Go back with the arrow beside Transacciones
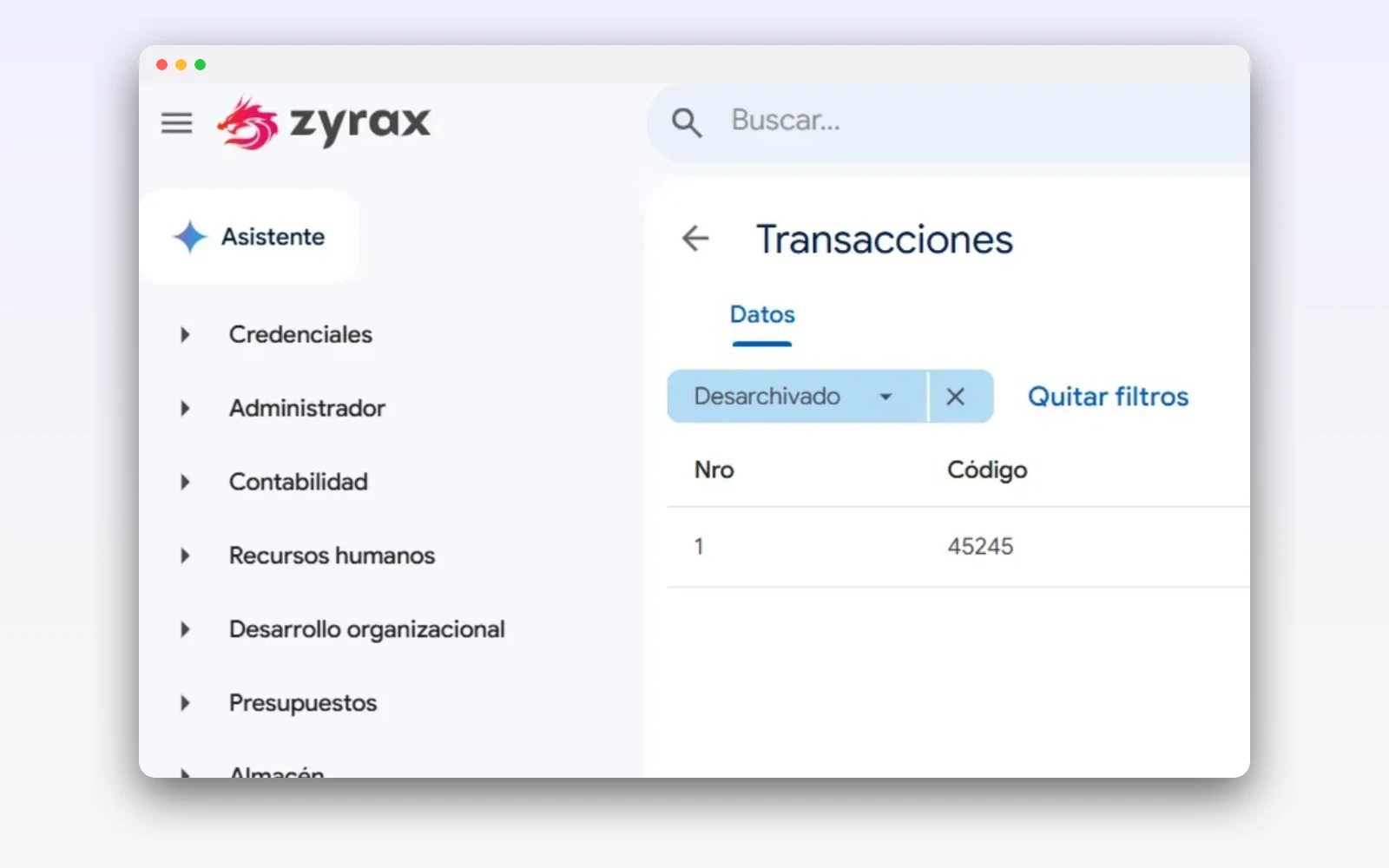Screen dimensions: 1389x868 [695, 238]
